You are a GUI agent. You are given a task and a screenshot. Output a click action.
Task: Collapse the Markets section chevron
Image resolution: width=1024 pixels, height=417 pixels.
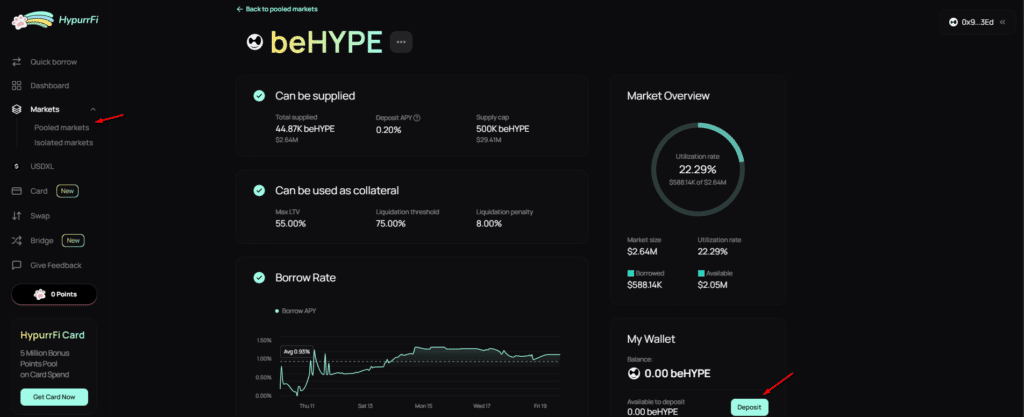(93, 109)
